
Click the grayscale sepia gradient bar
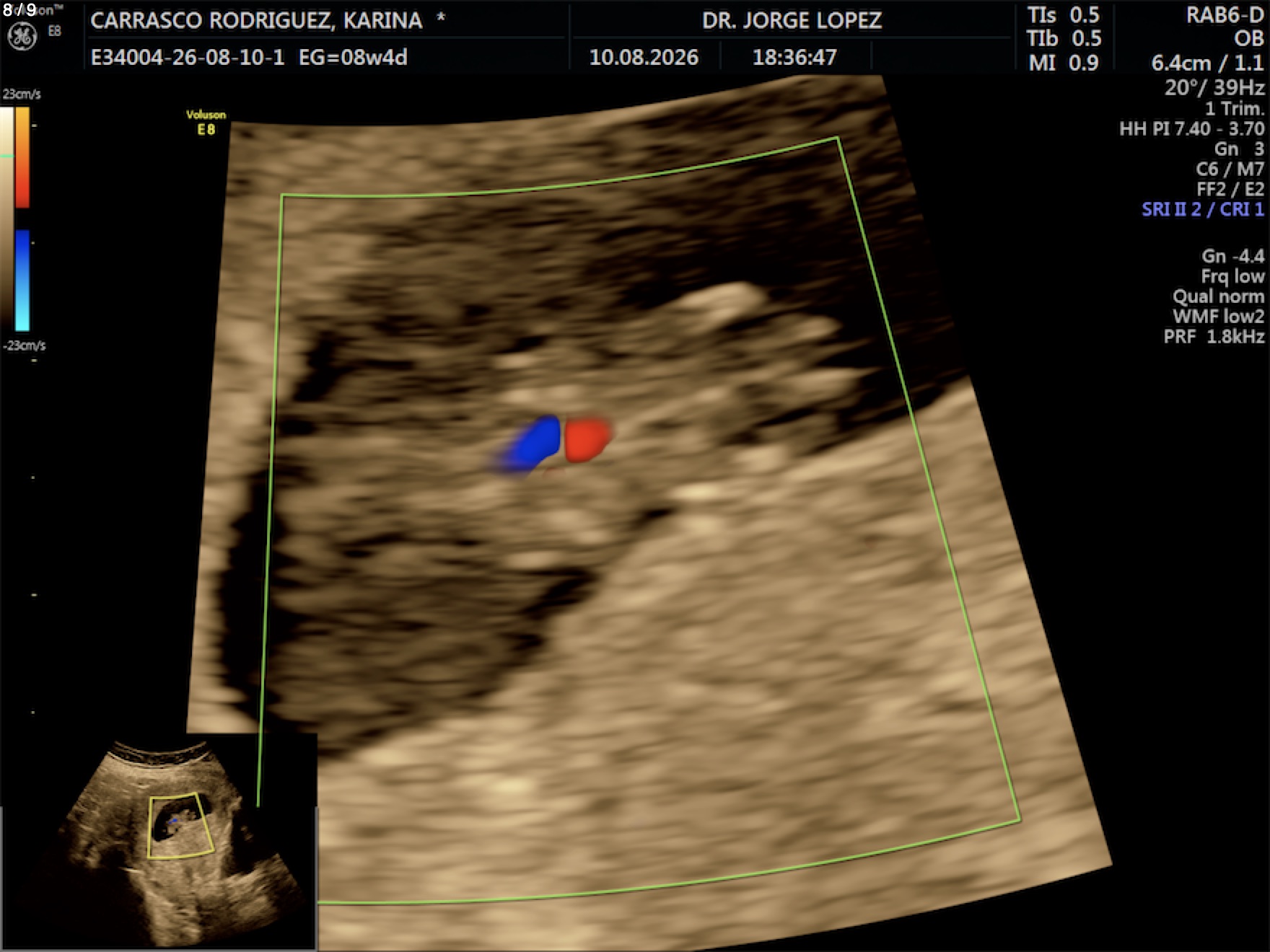[6, 219]
